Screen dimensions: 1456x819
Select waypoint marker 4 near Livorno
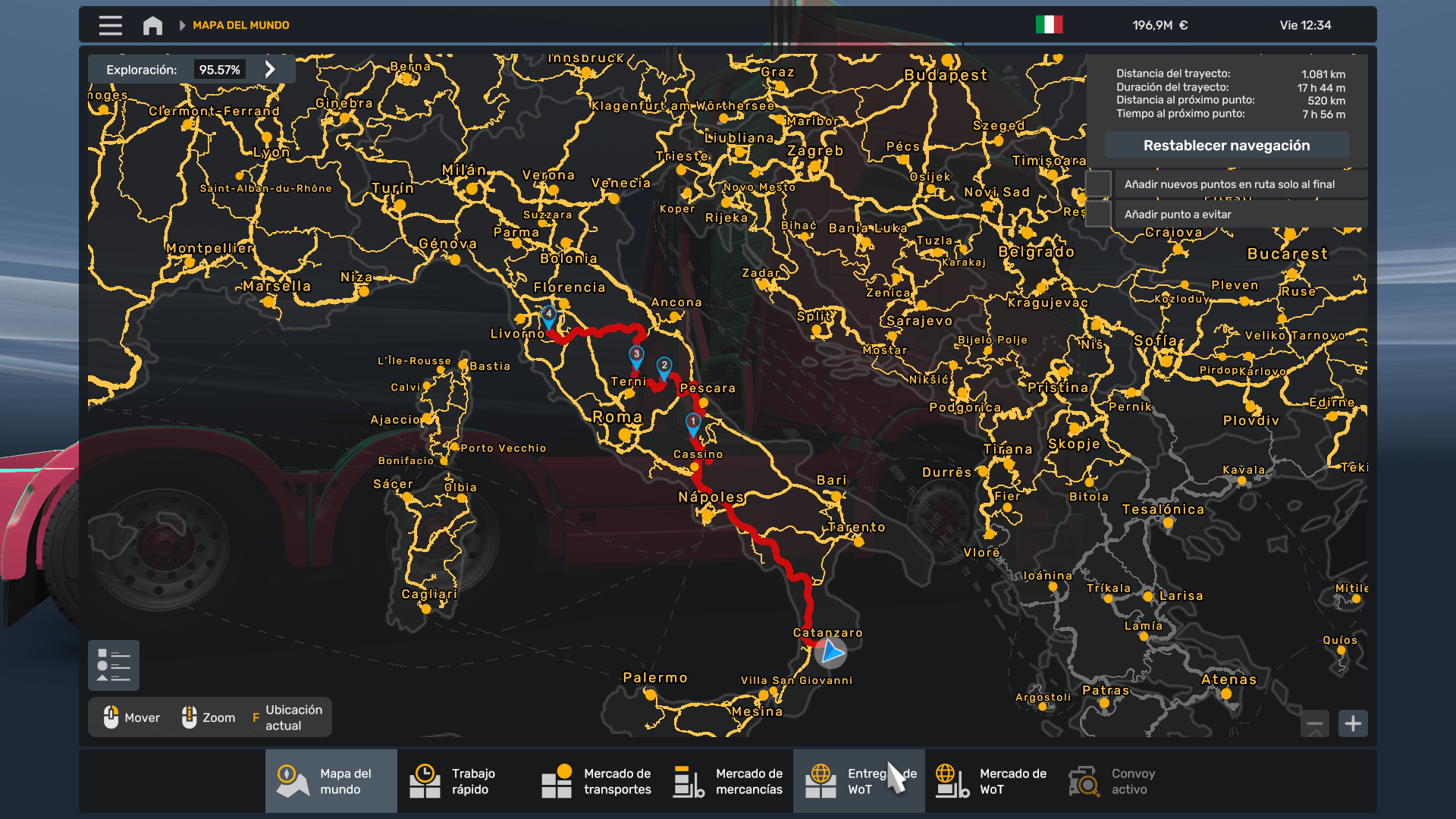point(548,315)
